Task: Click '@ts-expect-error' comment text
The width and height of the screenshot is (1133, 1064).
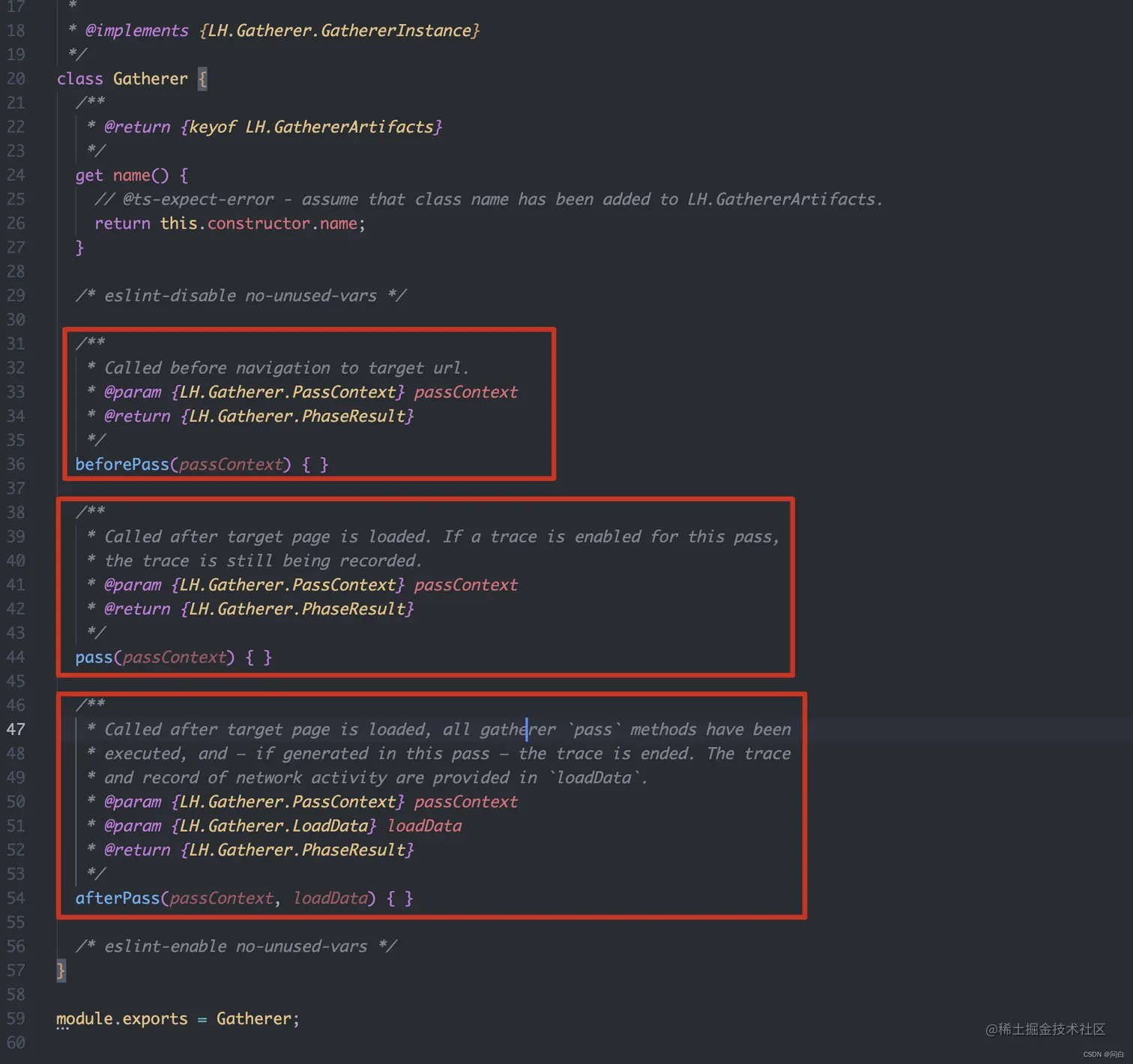Action: click(x=199, y=199)
